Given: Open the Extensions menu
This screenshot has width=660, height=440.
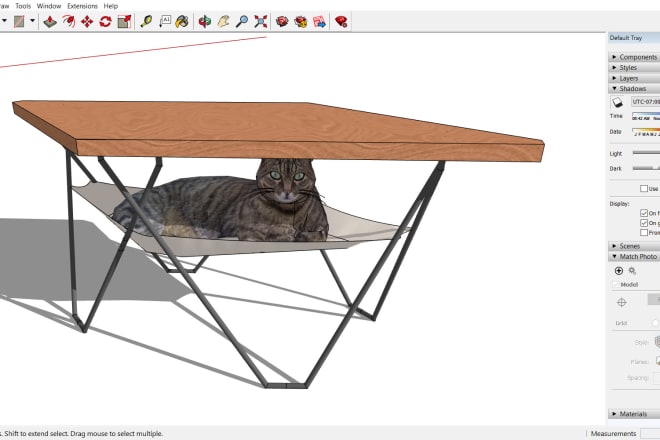Looking at the screenshot, I should coord(82,6).
